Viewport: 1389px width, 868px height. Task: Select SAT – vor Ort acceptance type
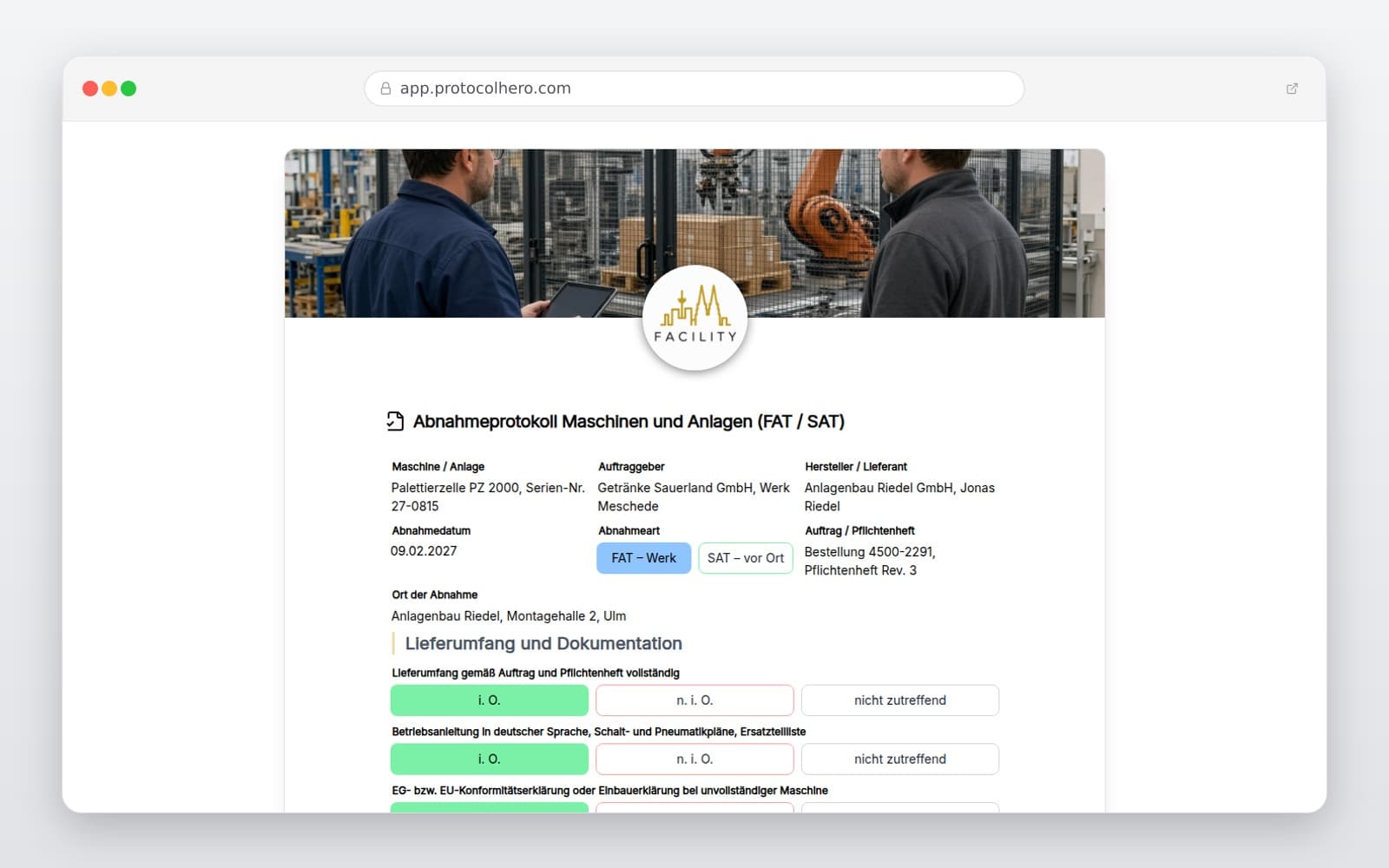[746, 558]
